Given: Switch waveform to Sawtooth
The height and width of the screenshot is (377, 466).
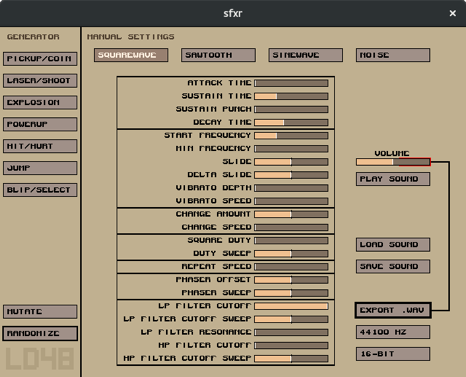Looking at the screenshot, I should [218, 55].
